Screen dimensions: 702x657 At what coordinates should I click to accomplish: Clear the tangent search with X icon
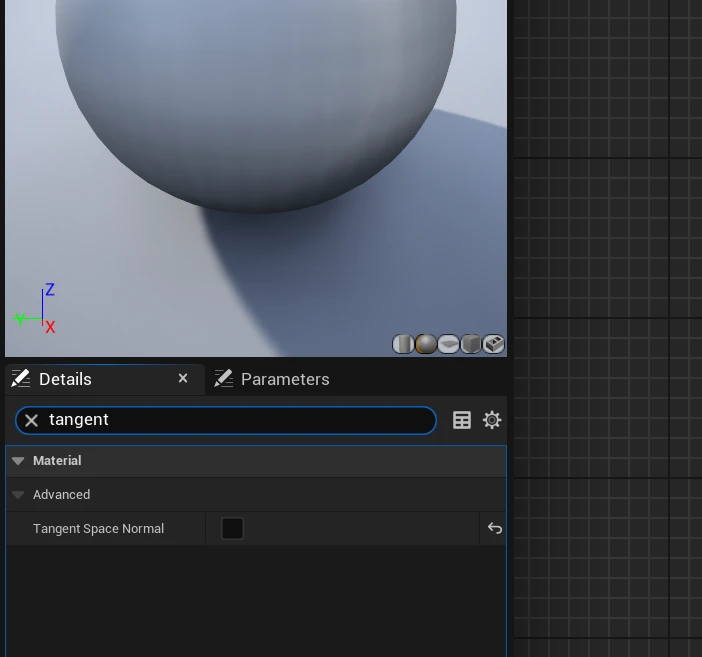pyautogui.click(x=31, y=420)
